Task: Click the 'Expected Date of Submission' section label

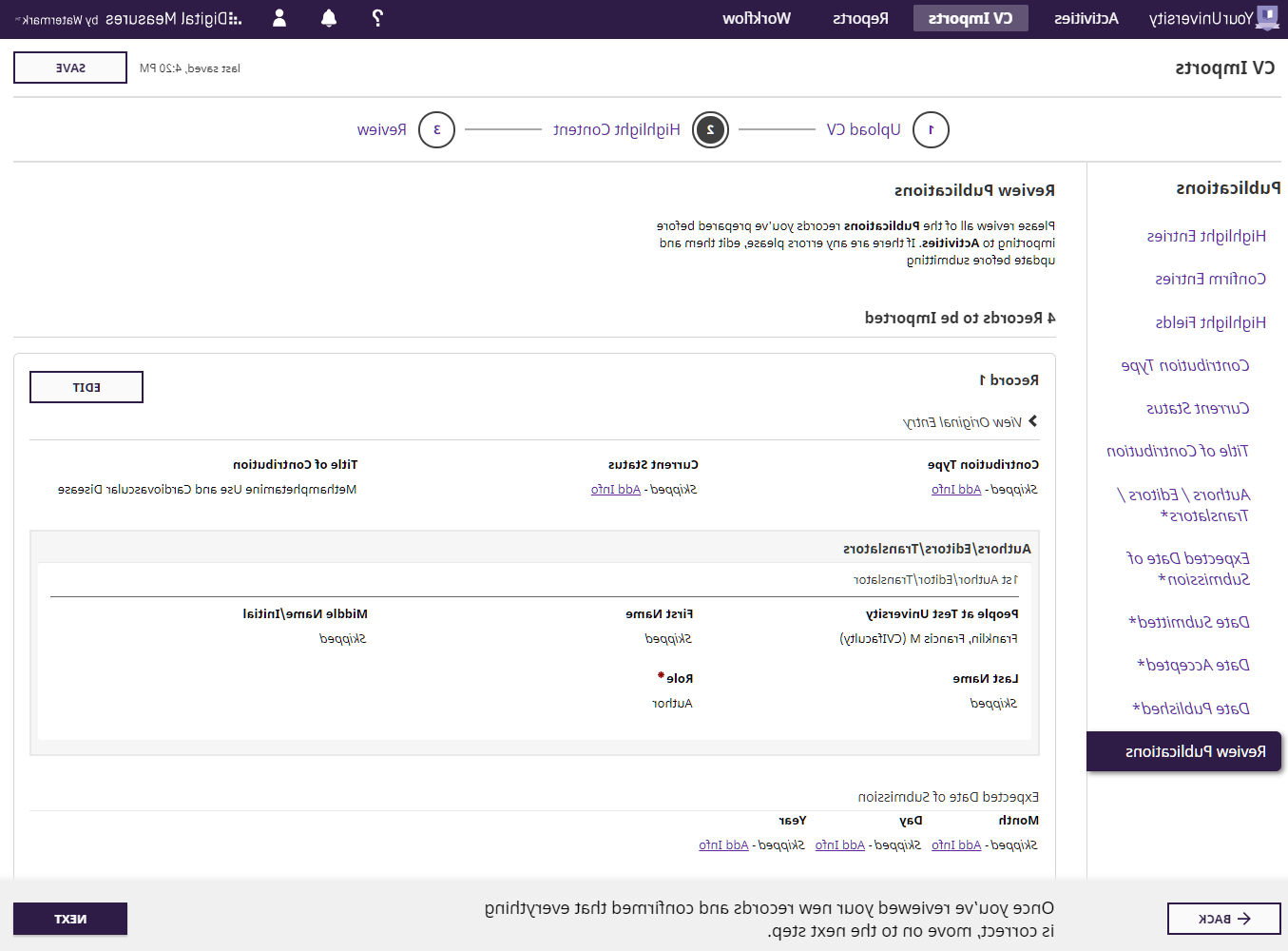Action: pos(949,797)
